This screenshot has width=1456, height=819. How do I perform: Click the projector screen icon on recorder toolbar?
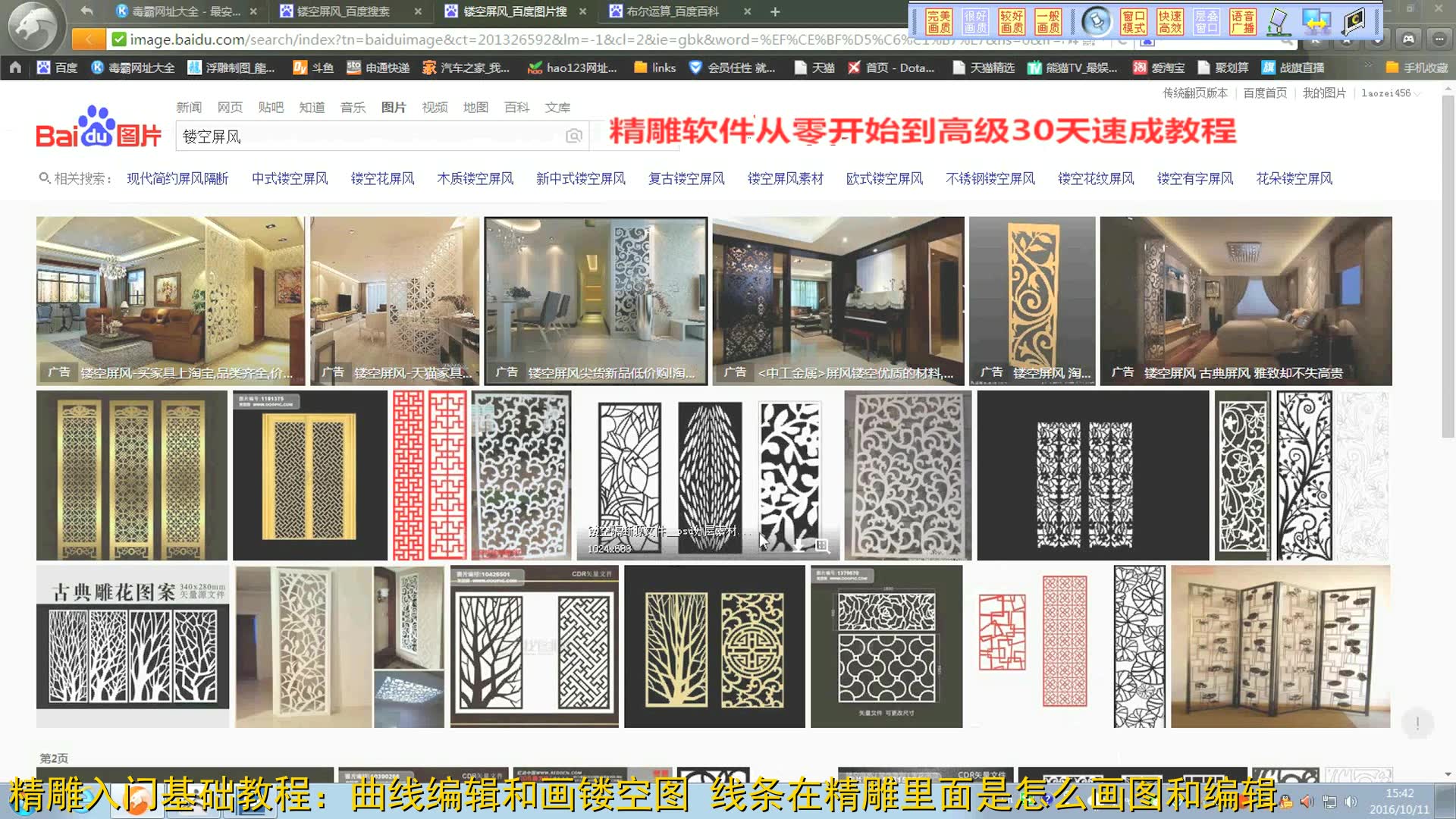1353,20
